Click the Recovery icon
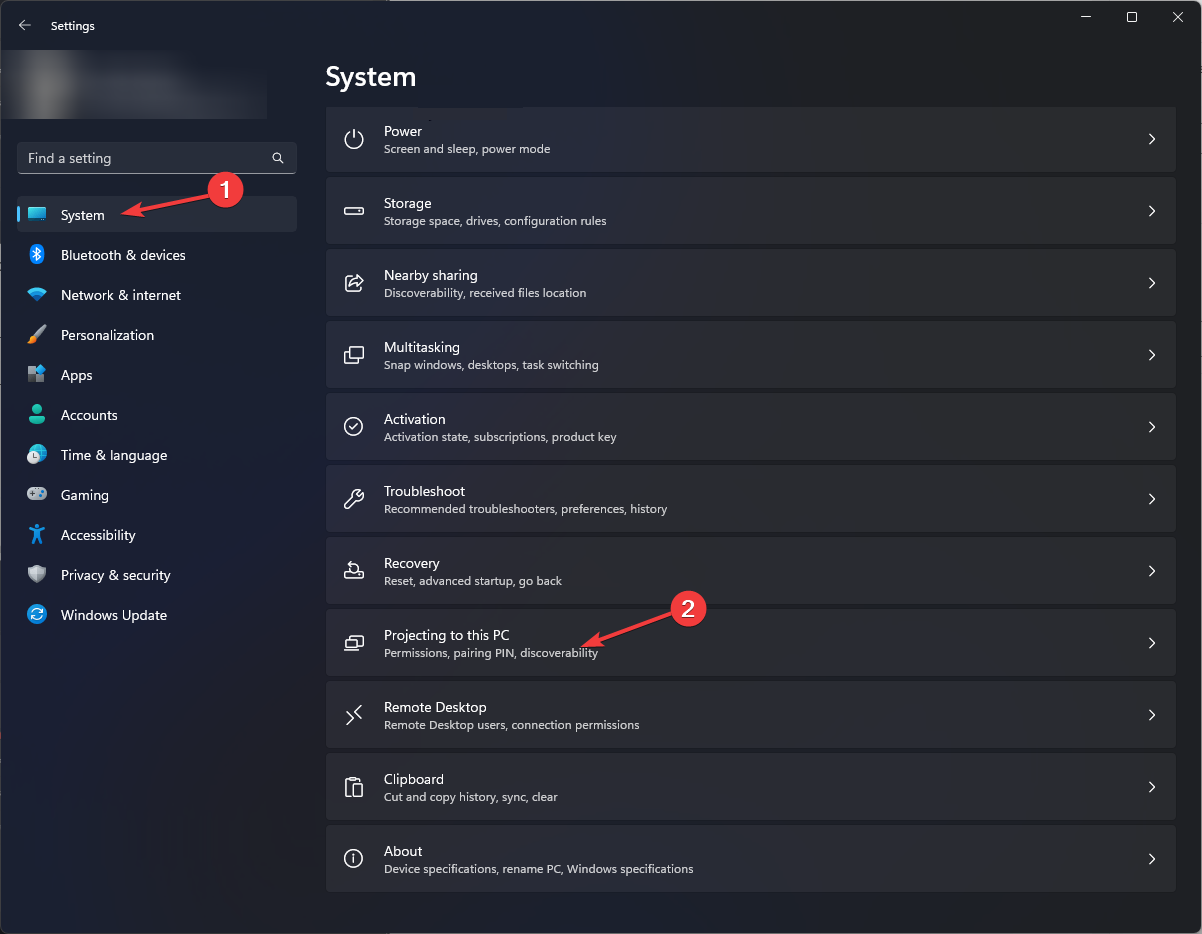1202x934 pixels. 354,571
